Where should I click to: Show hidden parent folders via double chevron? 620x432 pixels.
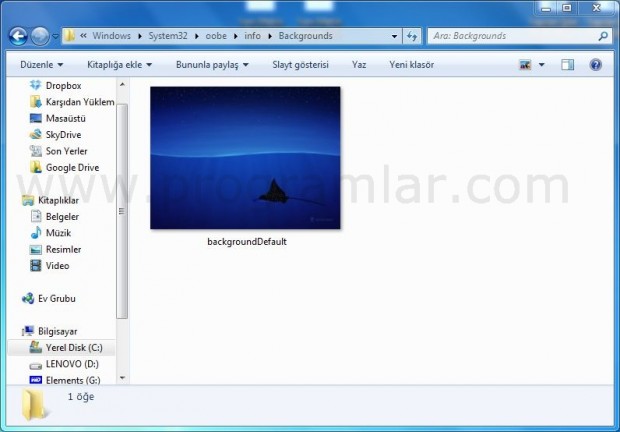83,36
